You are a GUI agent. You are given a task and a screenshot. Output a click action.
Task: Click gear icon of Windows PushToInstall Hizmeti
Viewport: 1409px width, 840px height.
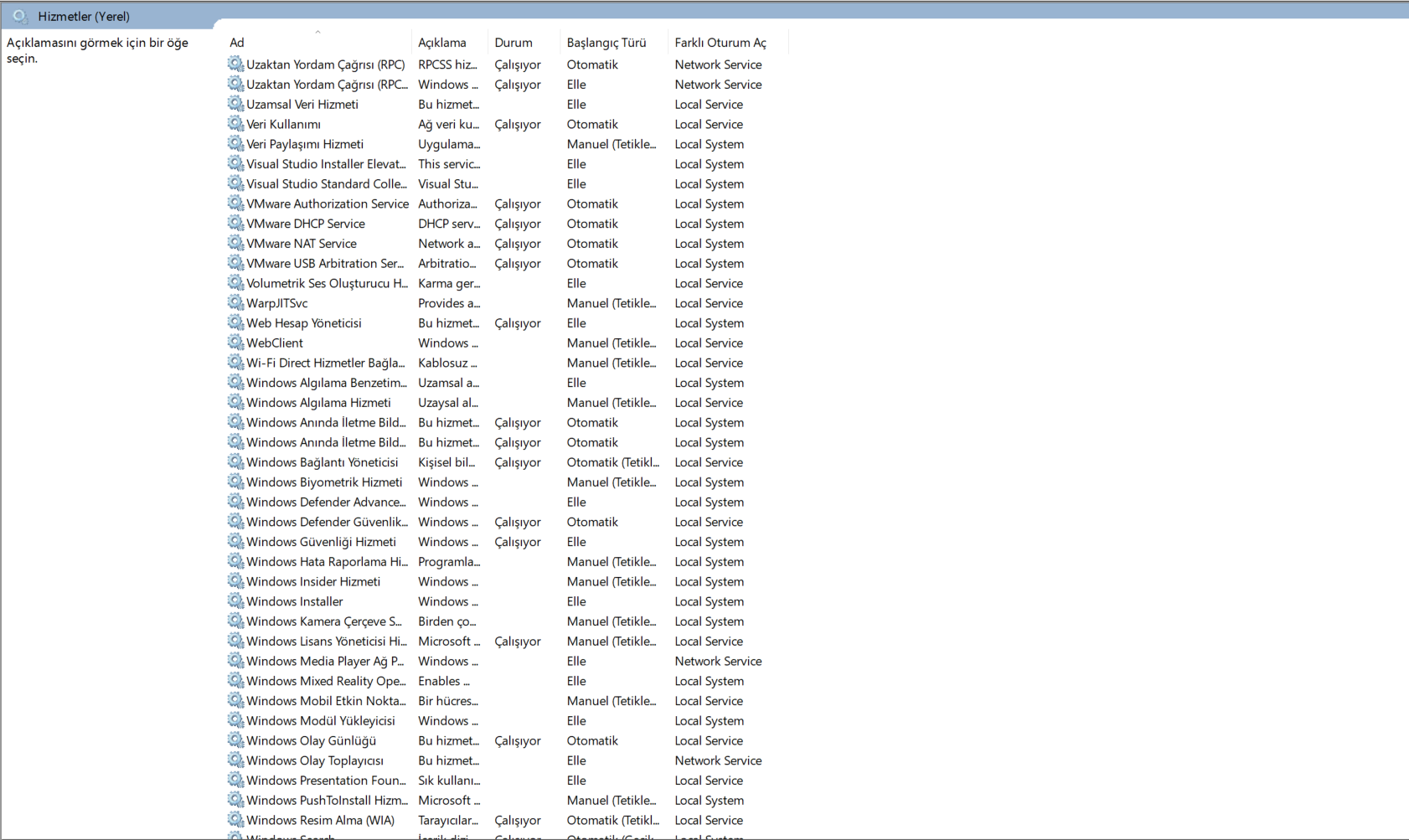tap(235, 801)
